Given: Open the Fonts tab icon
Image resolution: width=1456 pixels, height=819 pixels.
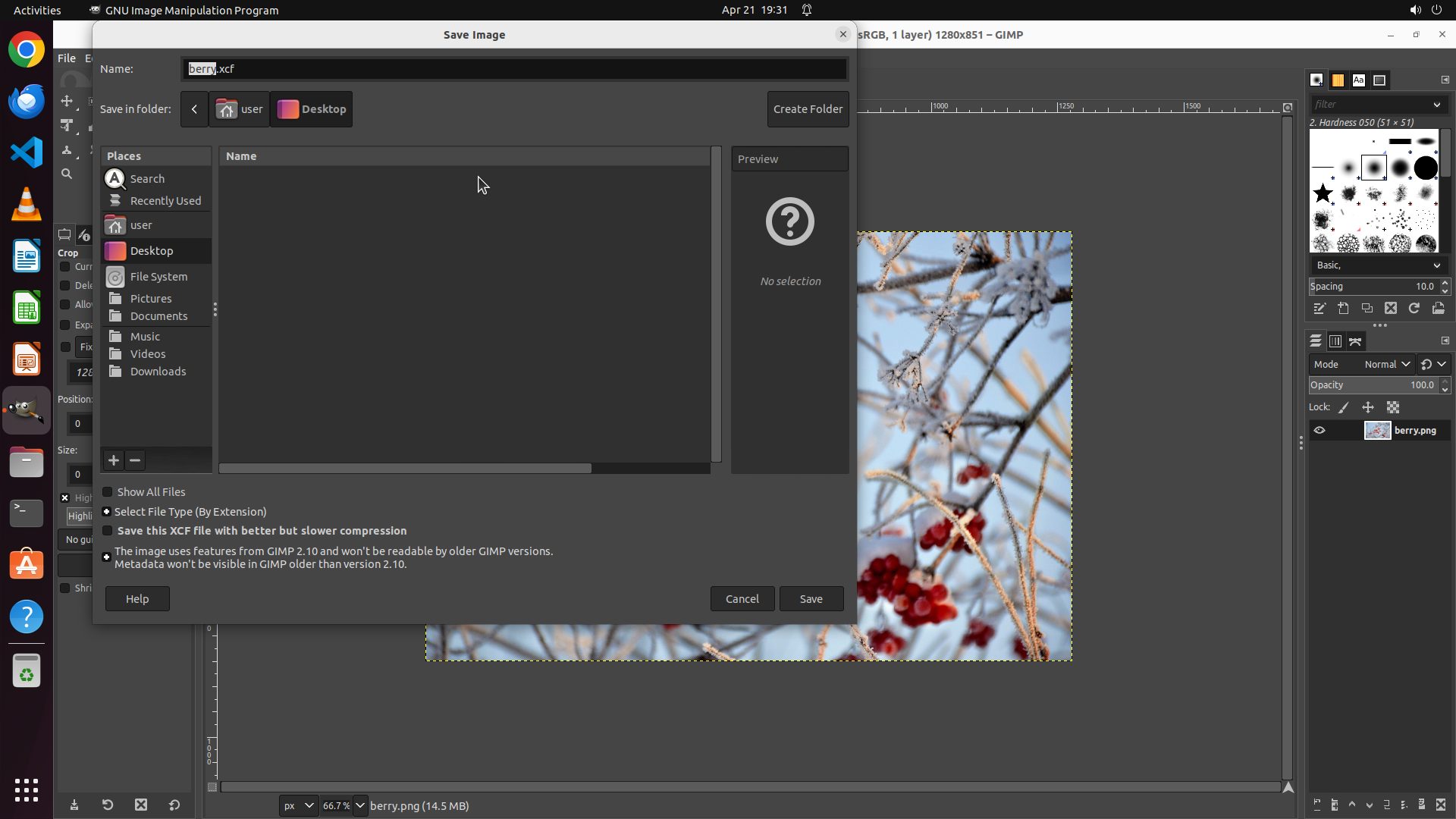Looking at the screenshot, I should [1359, 80].
